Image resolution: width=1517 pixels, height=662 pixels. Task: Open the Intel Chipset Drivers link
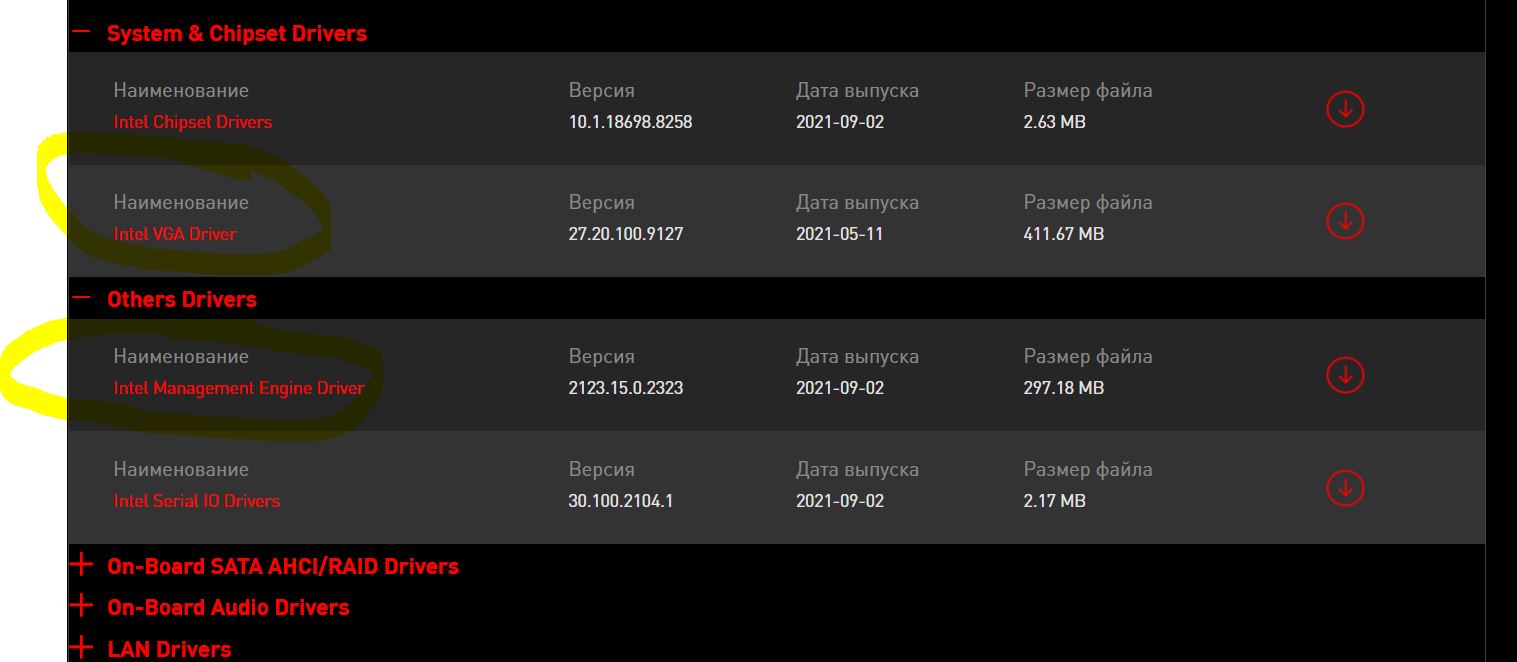193,122
